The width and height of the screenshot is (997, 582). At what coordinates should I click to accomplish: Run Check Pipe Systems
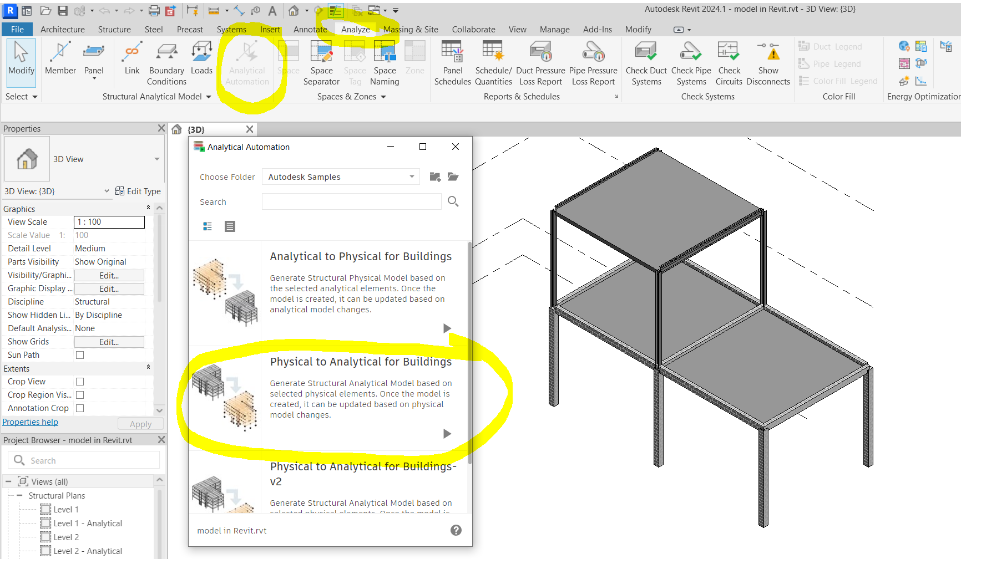tap(691, 63)
